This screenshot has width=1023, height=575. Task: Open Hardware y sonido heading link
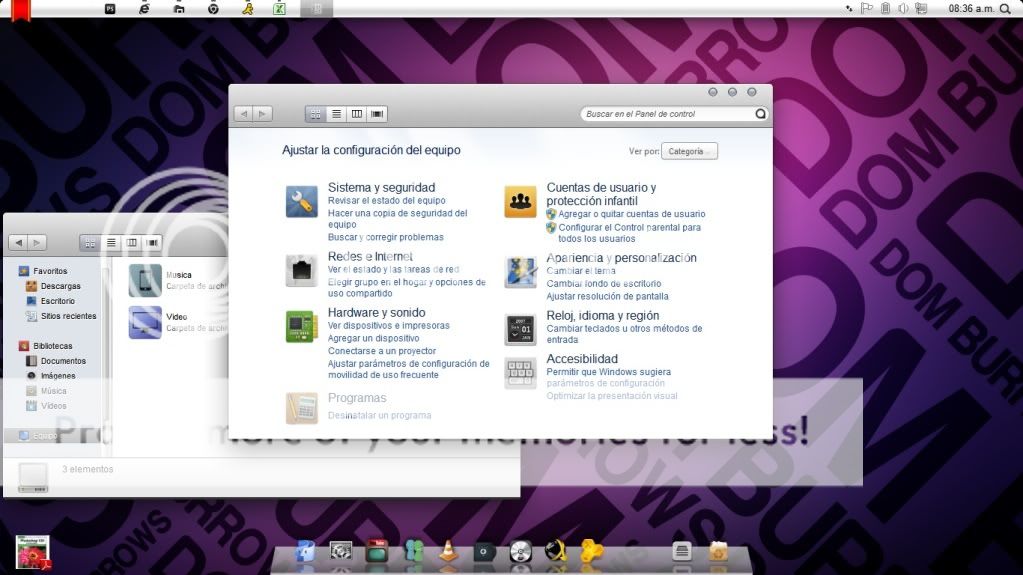click(x=376, y=313)
